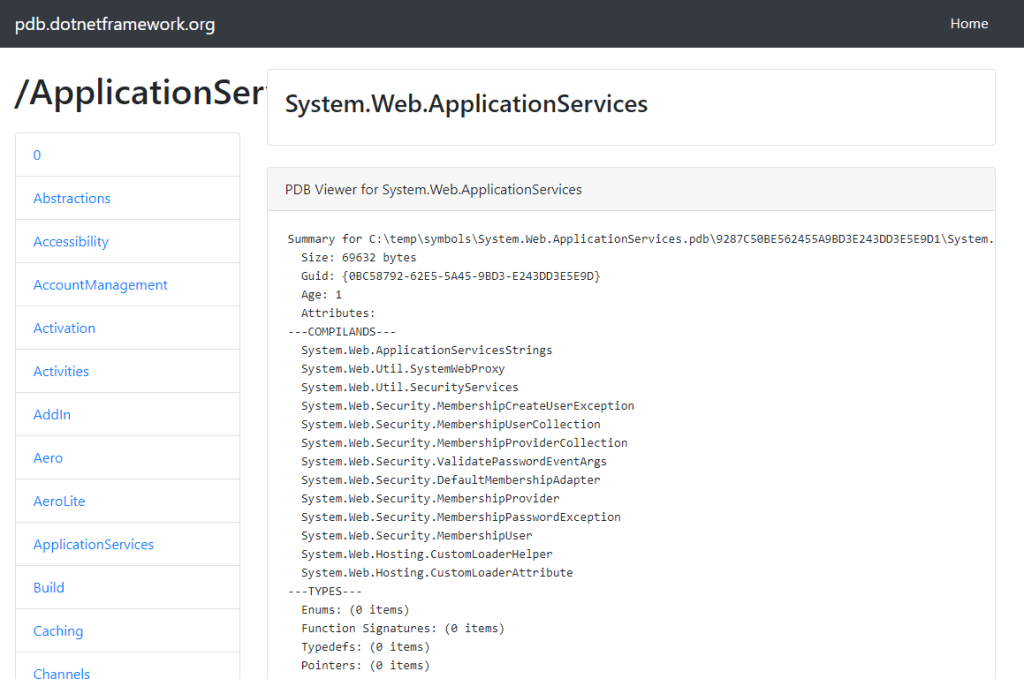The image size is (1024, 679).
Task: Open the AeroLite category
Action: coord(60,501)
